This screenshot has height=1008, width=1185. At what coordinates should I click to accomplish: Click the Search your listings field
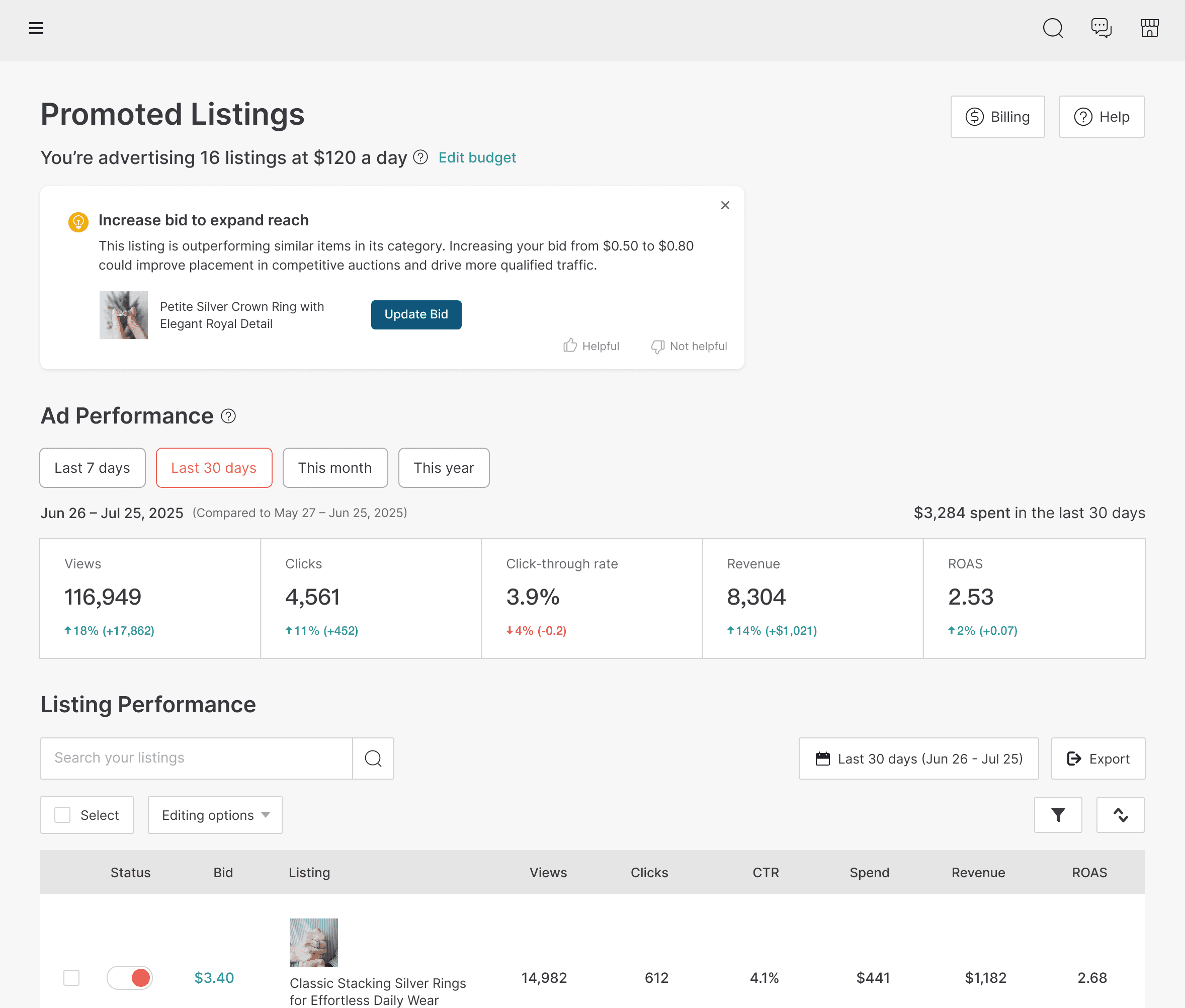coord(196,759)
